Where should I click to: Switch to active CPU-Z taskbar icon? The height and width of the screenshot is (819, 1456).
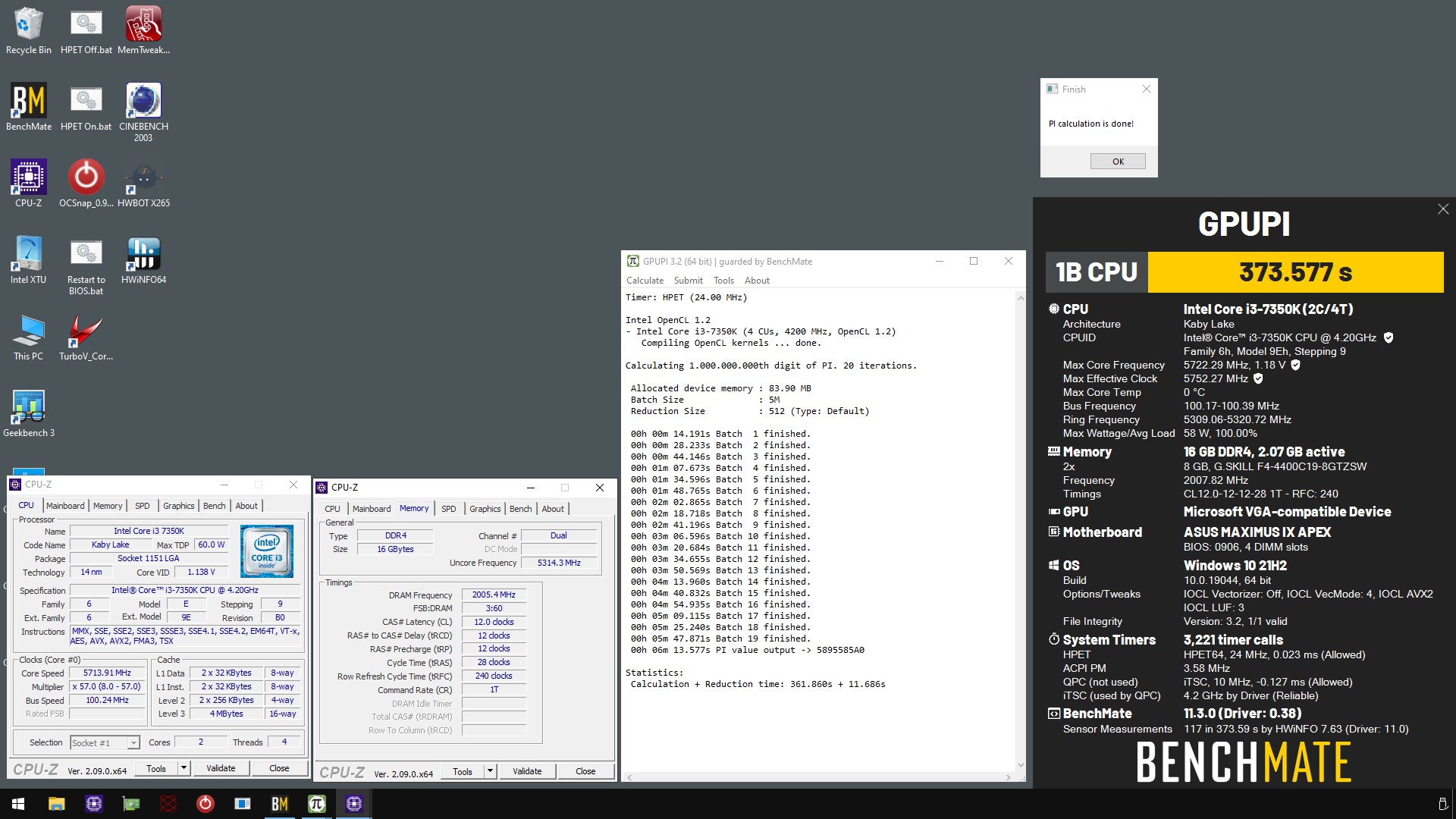(x=353, y=804)
